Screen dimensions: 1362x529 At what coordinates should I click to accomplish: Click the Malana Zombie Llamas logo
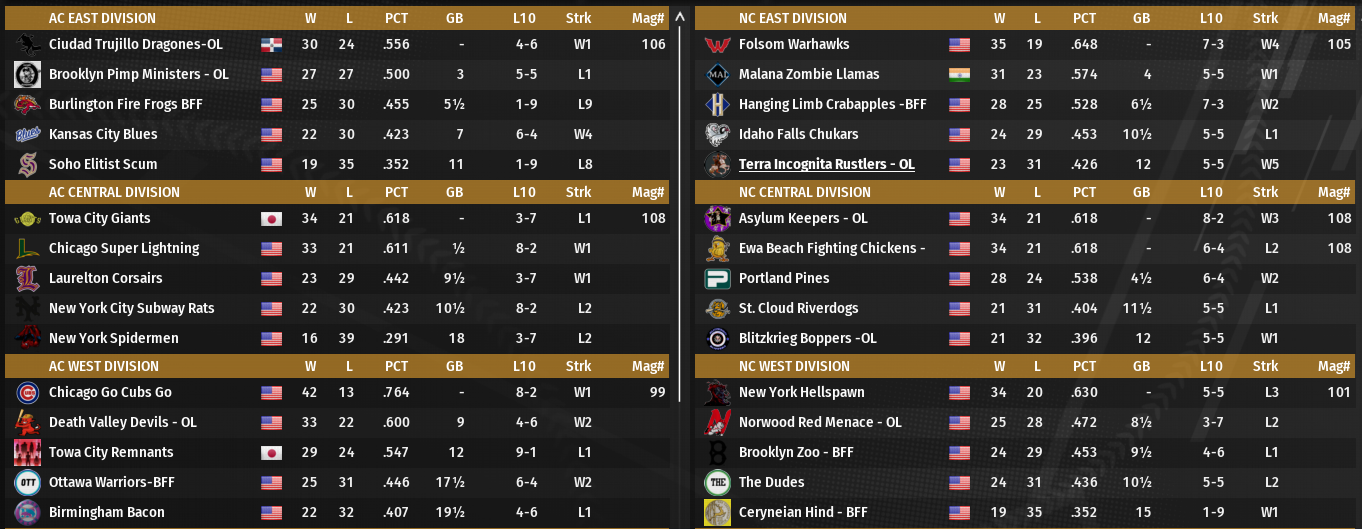717,75
